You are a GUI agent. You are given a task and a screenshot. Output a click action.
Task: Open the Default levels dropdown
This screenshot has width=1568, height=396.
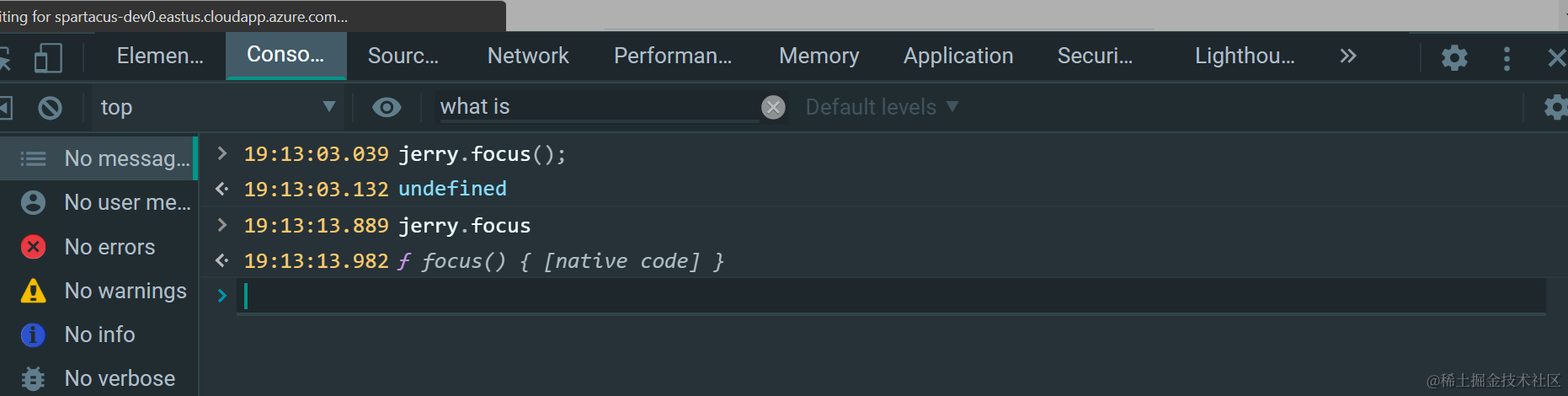point(882,107)
